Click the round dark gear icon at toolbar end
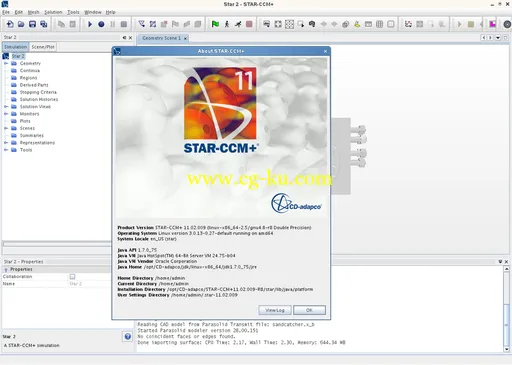512x365 pixels. [x=507, y=24]
